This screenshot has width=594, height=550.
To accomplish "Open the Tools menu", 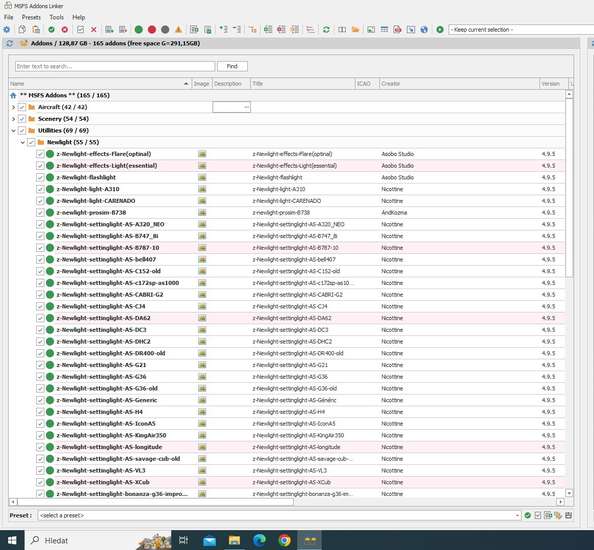I will click(56, 17).
